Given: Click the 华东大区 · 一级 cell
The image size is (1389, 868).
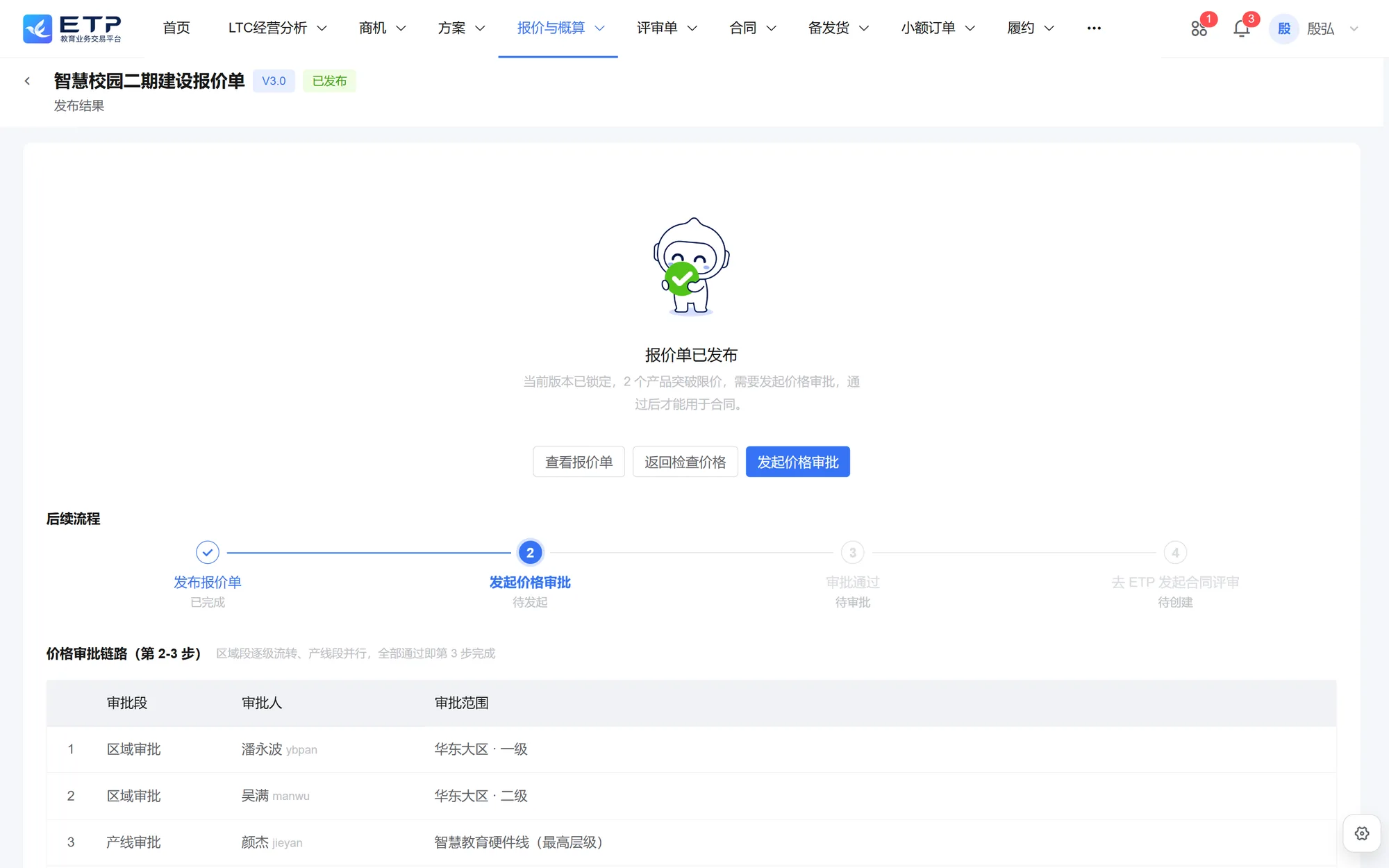Looking at the screenshot, I should 481,749.
